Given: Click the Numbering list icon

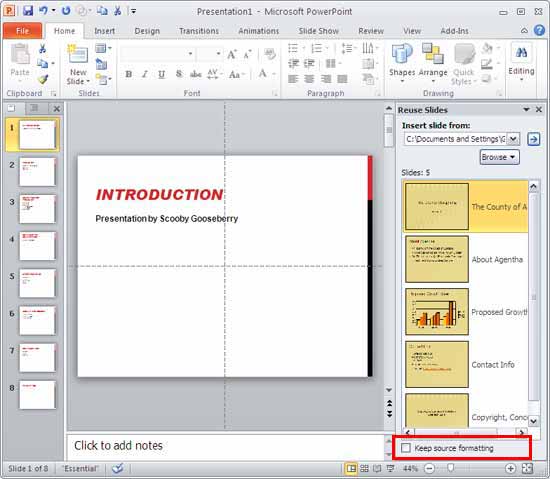Looking at the screenshot, I should [x=316, y=48].
